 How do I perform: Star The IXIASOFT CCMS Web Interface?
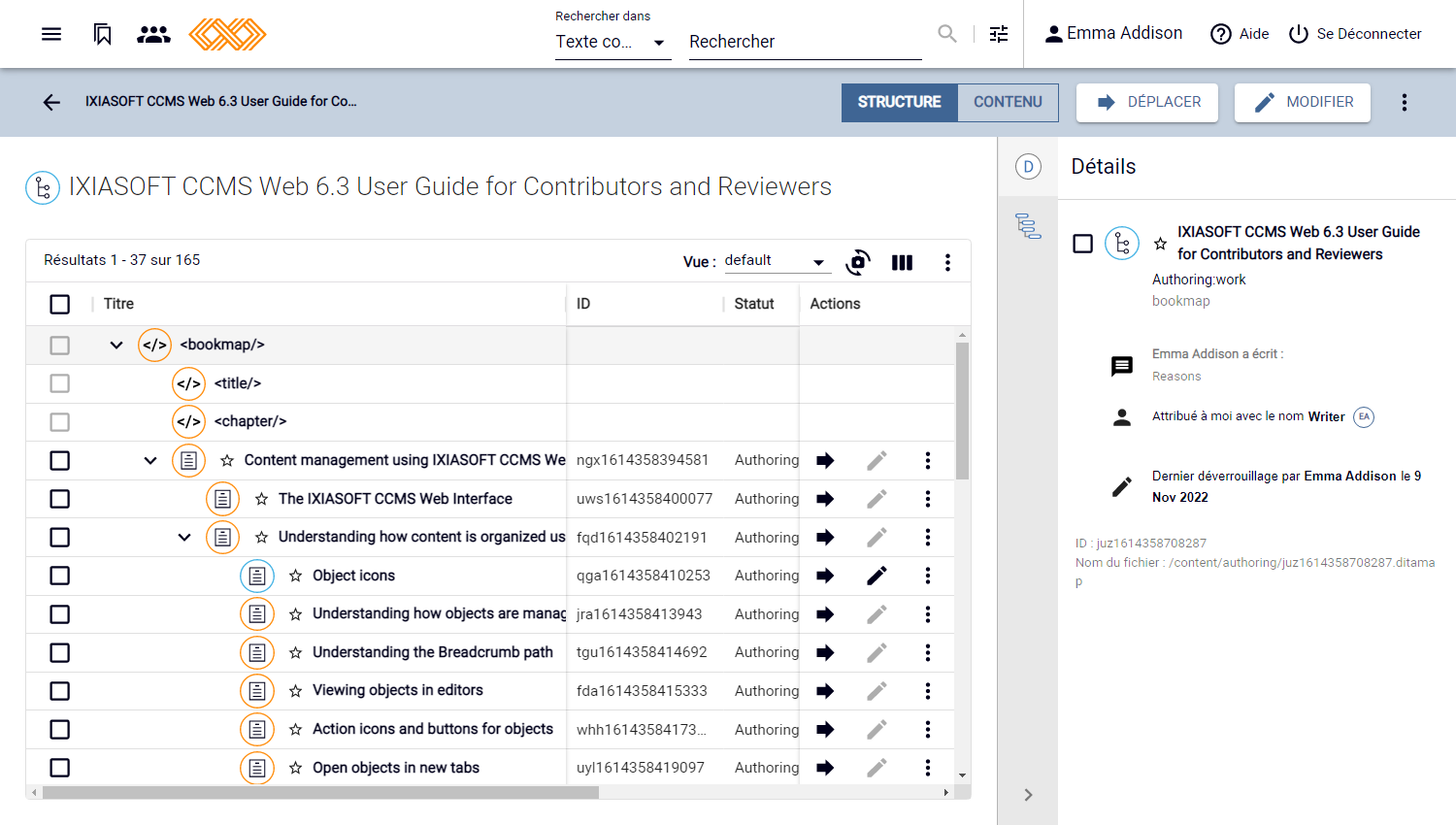point(261,499)
